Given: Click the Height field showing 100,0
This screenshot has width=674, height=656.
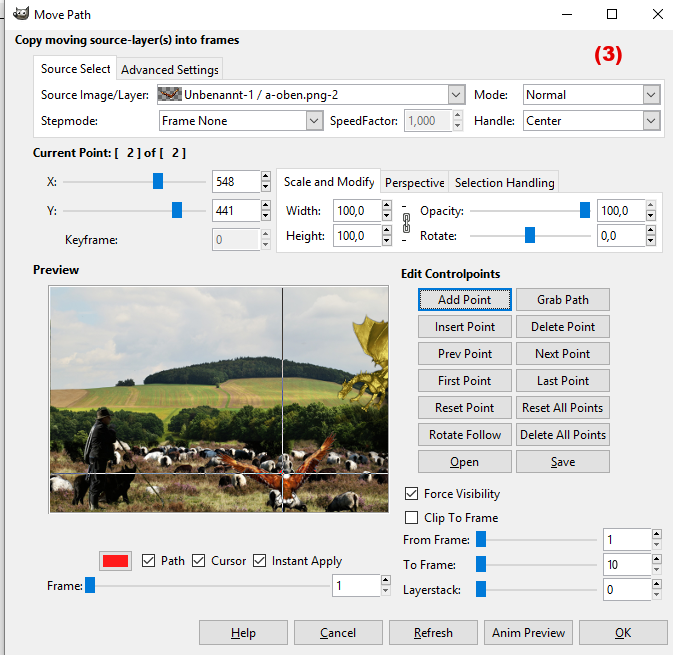Looking at the screenshot, I should tap(357, 236).
